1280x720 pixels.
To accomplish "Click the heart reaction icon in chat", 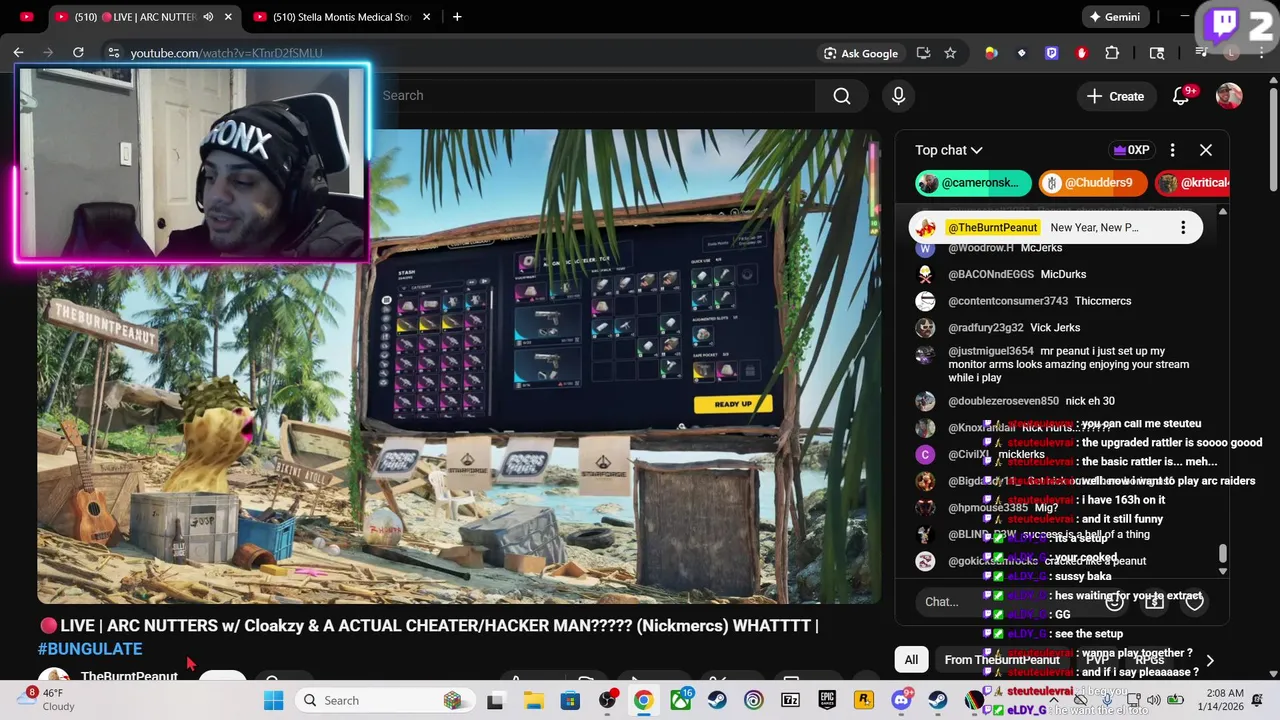I will point(1194,601).
